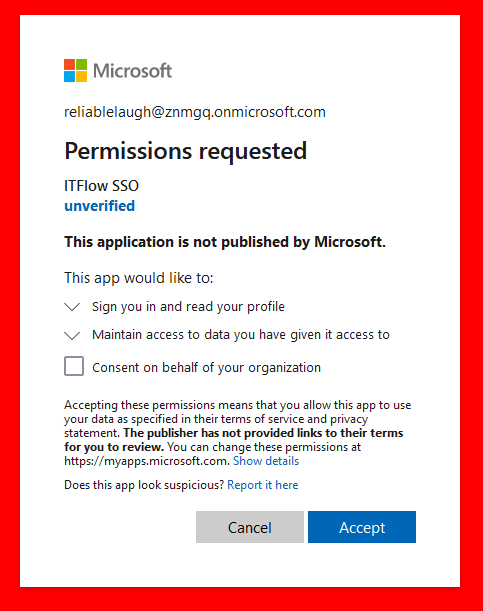This screenshot has width=483, height=611.
Task: Click 'This application is not published by Microsoft' warning
Action: click(x=225, y=242)
